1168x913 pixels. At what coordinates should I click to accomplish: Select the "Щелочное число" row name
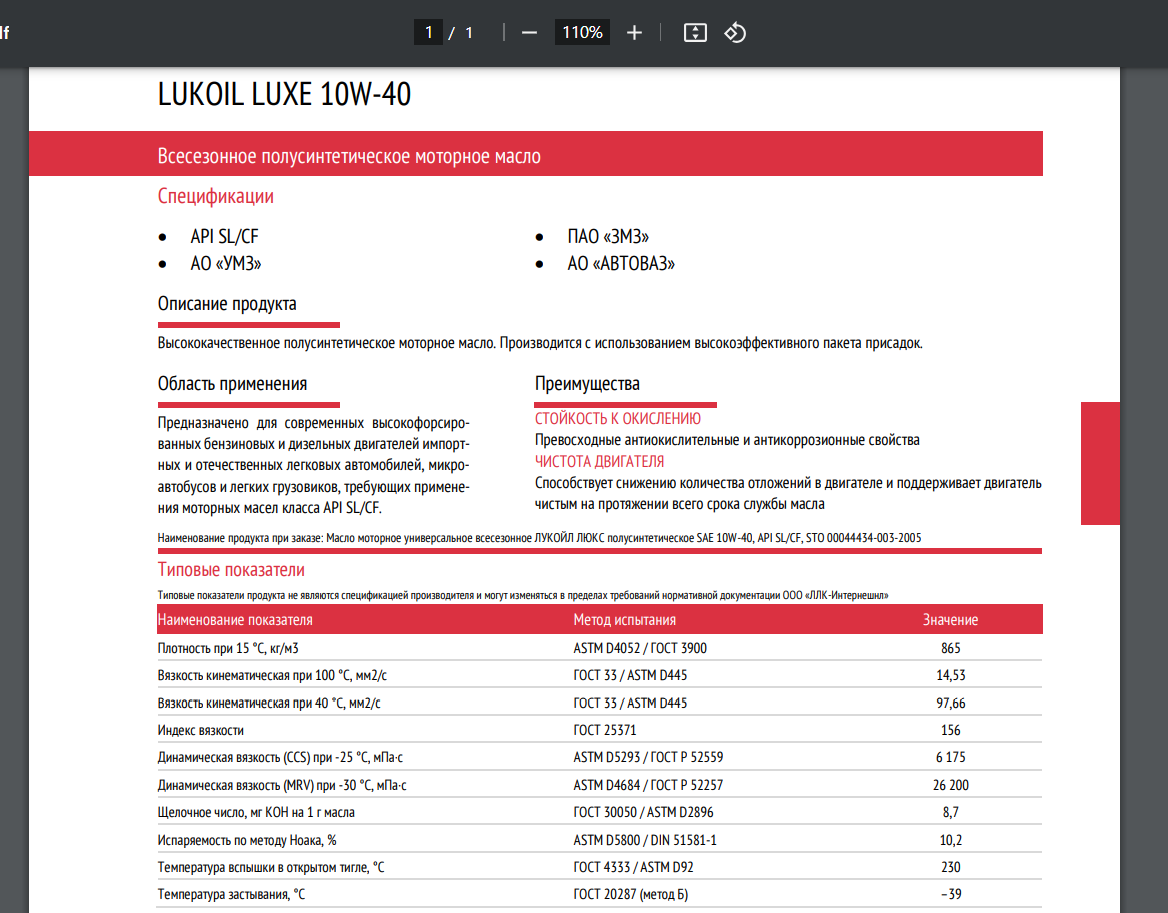click(256, 812)
